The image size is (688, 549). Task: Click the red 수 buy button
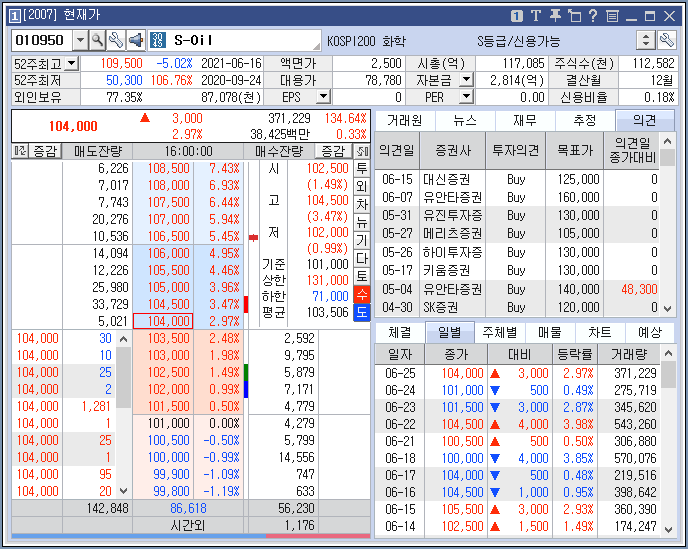click(362, 294)
